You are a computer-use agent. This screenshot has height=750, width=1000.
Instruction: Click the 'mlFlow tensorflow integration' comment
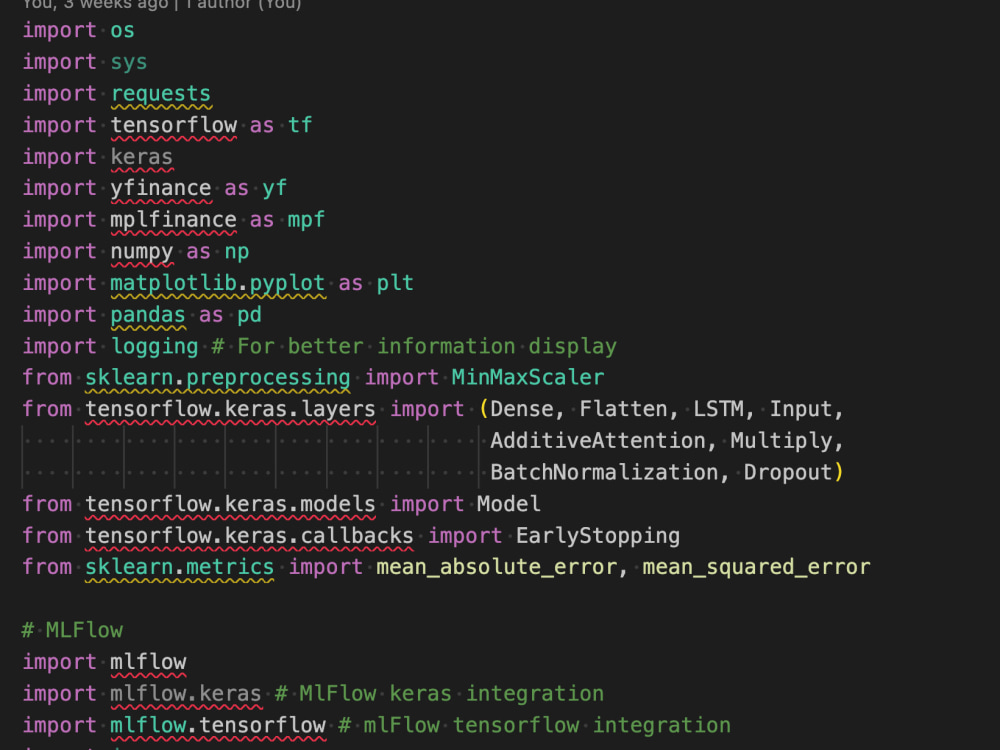click(547, 726)
